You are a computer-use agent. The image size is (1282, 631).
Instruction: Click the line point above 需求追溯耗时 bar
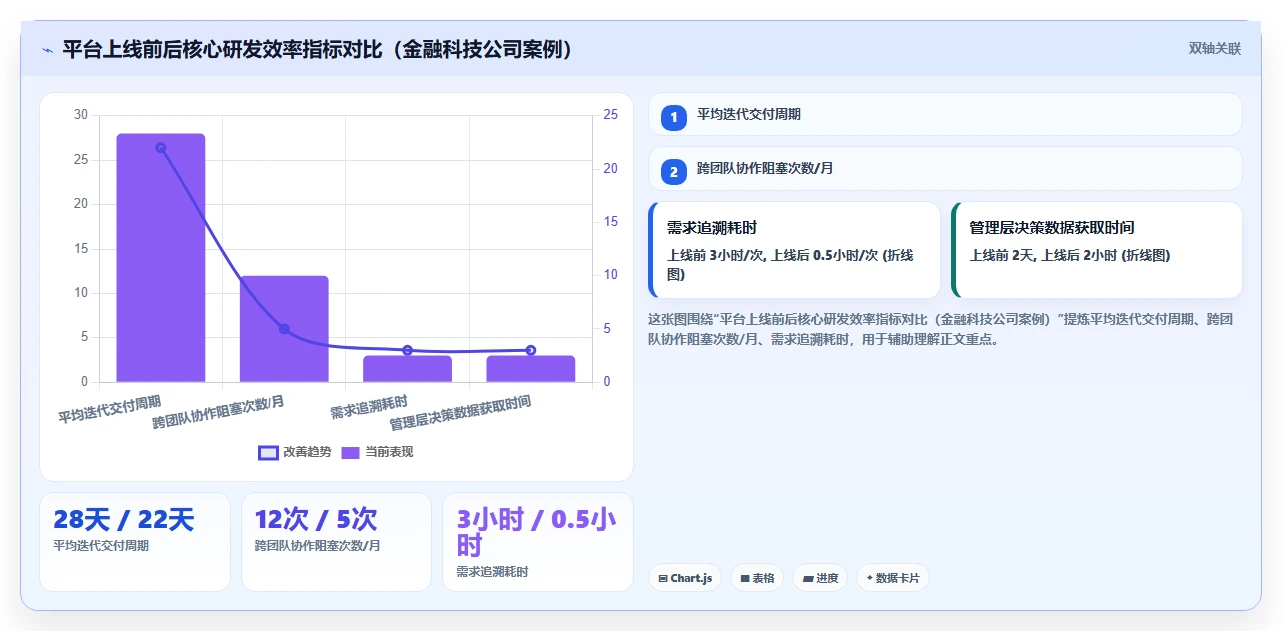point(407,350)
